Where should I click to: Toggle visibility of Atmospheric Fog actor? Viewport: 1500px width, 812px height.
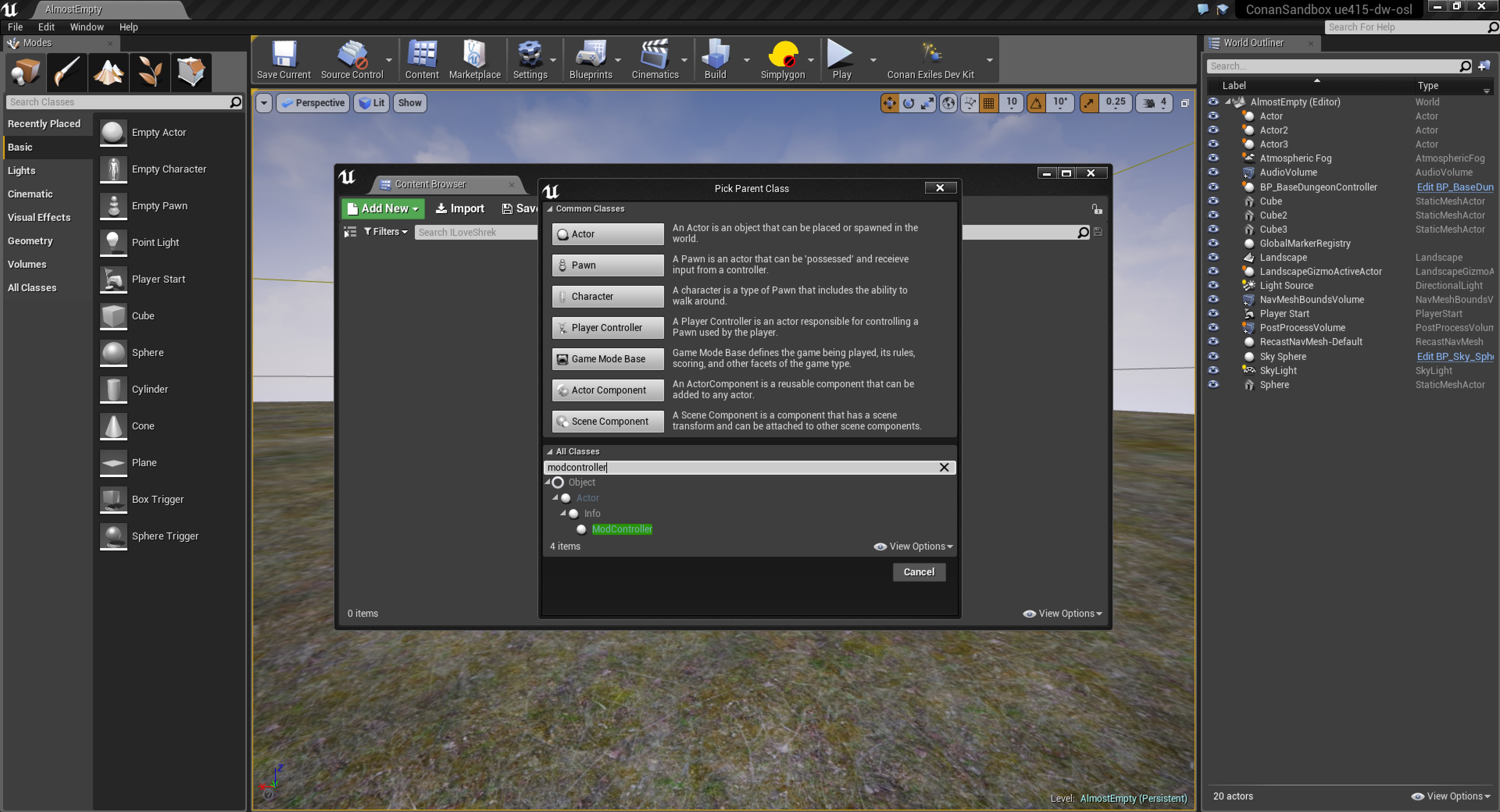1213,158
